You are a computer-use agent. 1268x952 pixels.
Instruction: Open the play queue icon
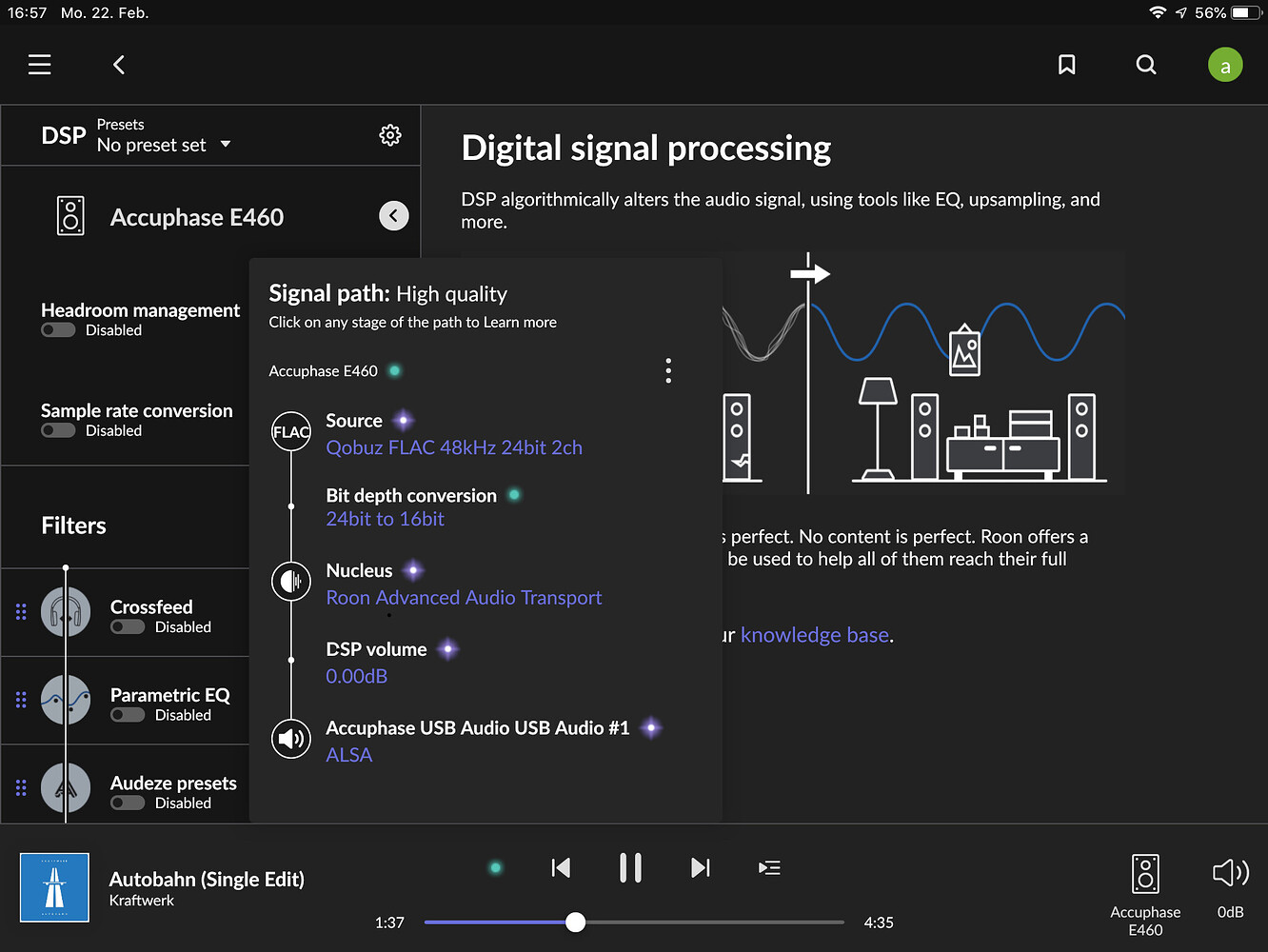(769, 867)
